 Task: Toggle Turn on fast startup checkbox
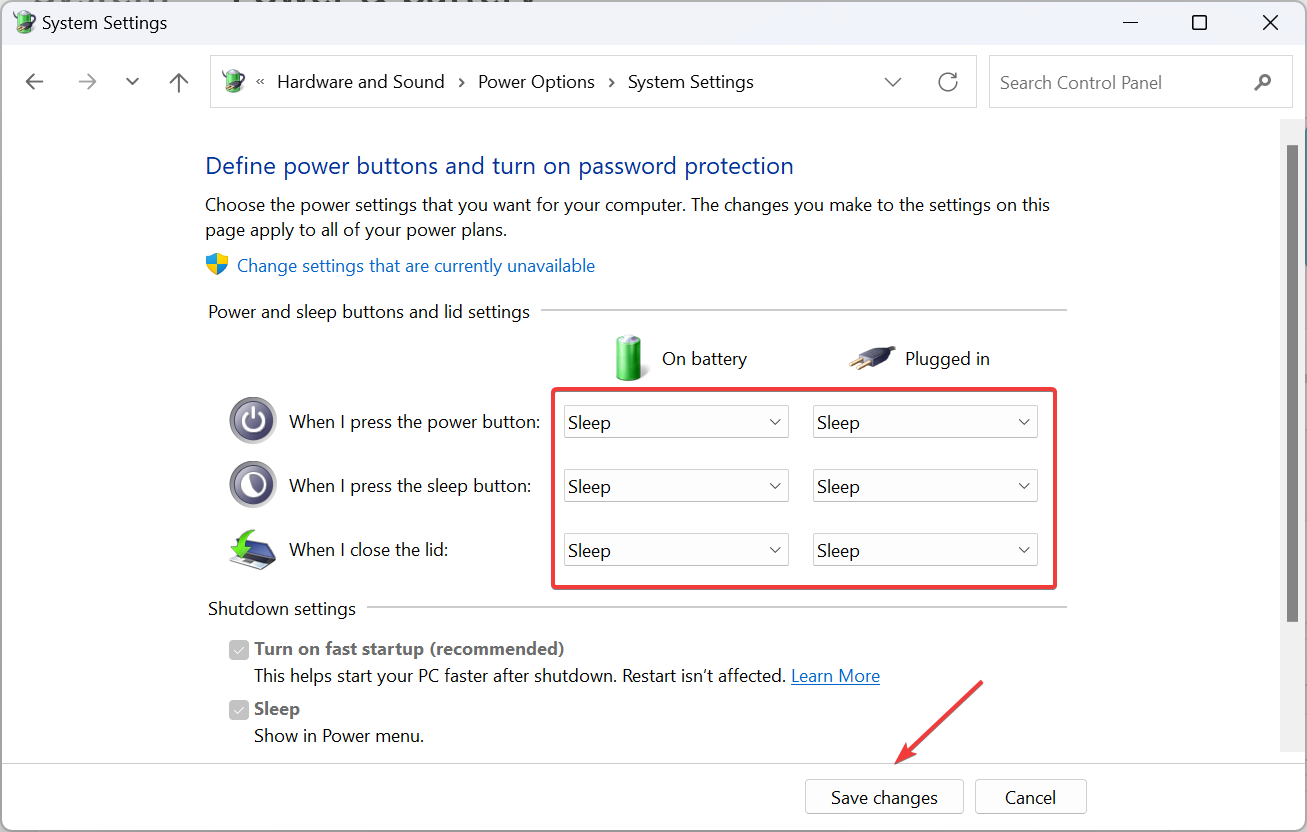239,650
